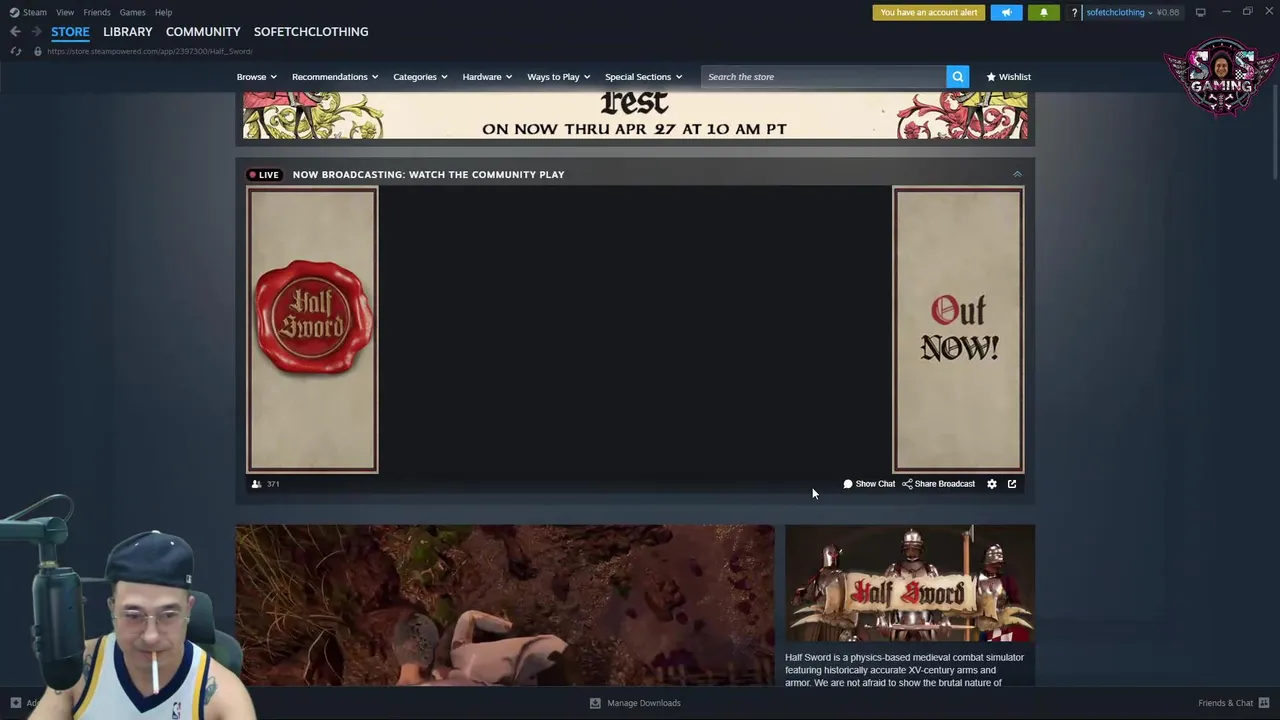Click the account alert banner
1280x720 pixels.
pos(929,12)
